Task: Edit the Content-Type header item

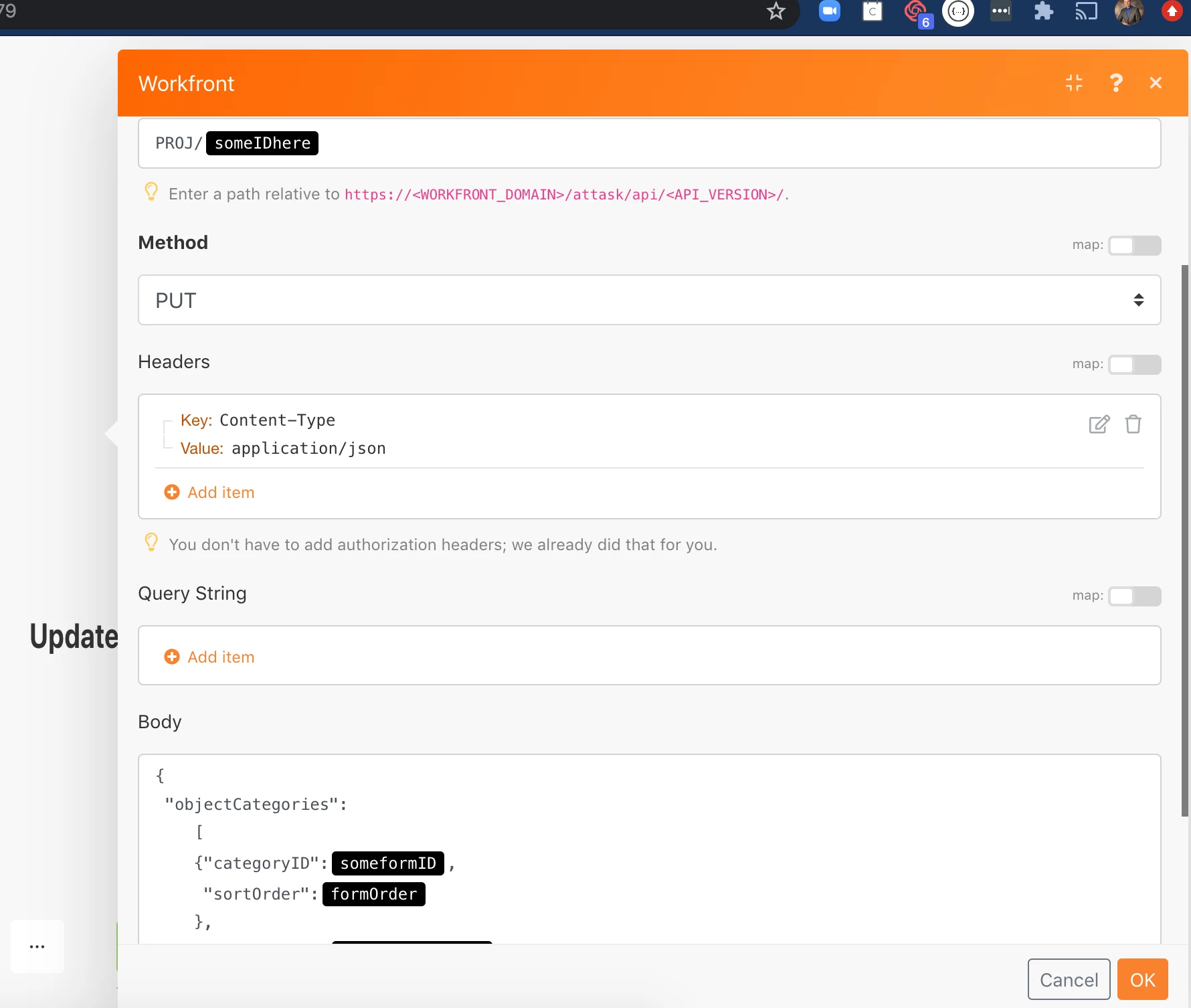Action: click(x=1099, y=424)
